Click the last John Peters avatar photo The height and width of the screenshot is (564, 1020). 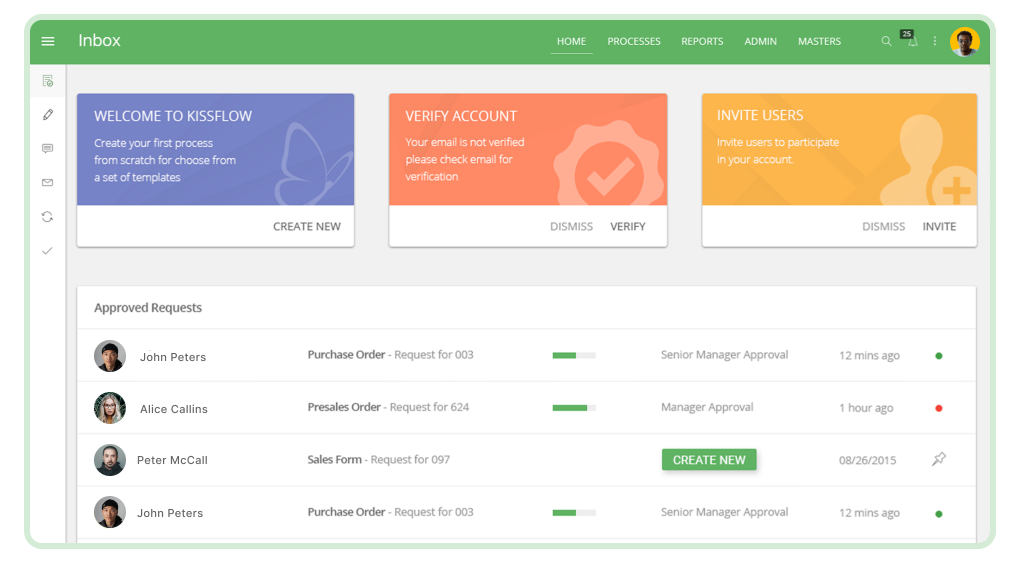click(110, 513)
